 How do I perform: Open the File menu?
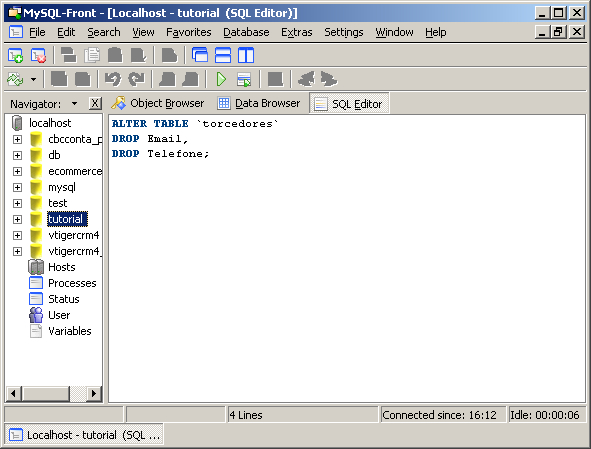click(37, 32)
